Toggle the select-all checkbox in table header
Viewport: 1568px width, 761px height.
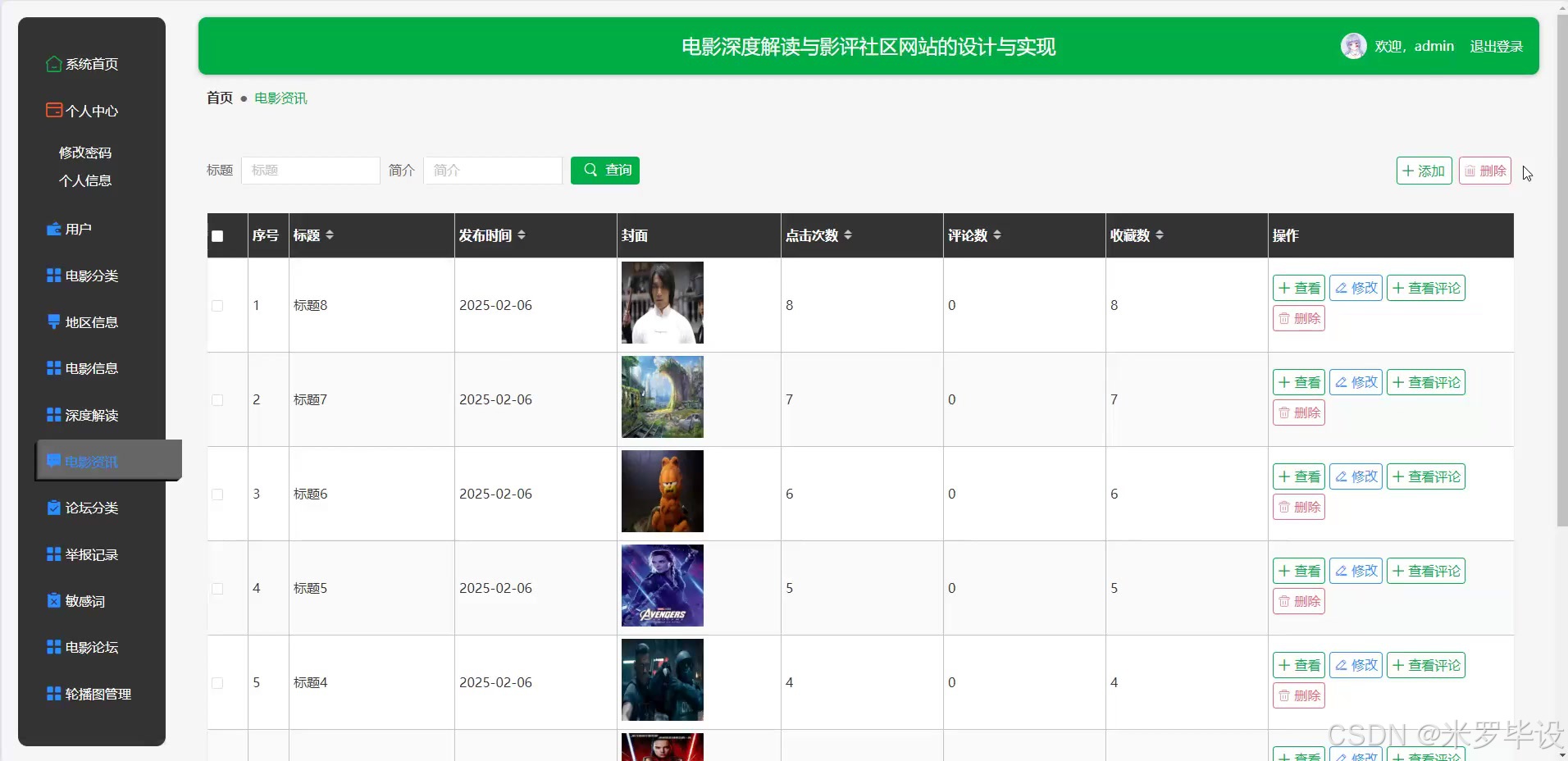pyautogui.click(x=217, y=236)
